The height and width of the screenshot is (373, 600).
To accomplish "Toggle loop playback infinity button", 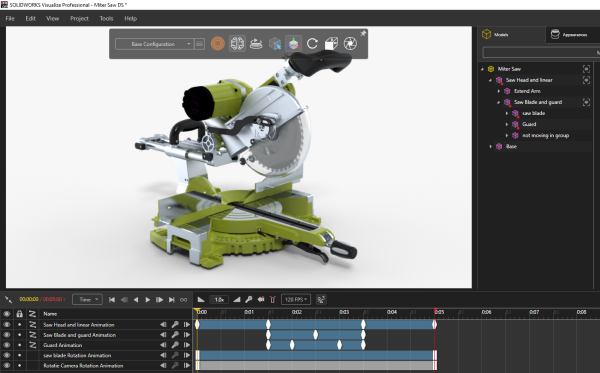I will click(184, 300).
